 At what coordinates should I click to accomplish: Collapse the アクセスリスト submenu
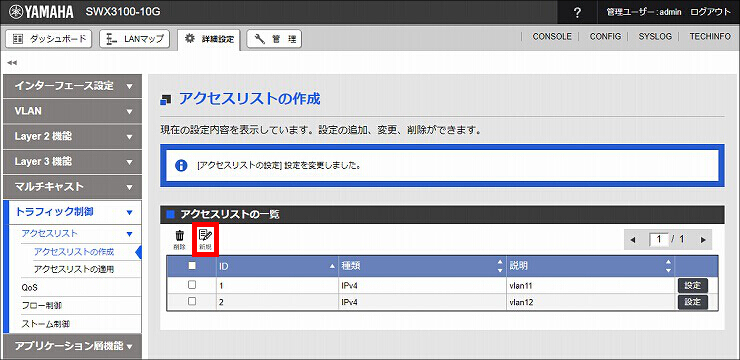tap(76, 234)
